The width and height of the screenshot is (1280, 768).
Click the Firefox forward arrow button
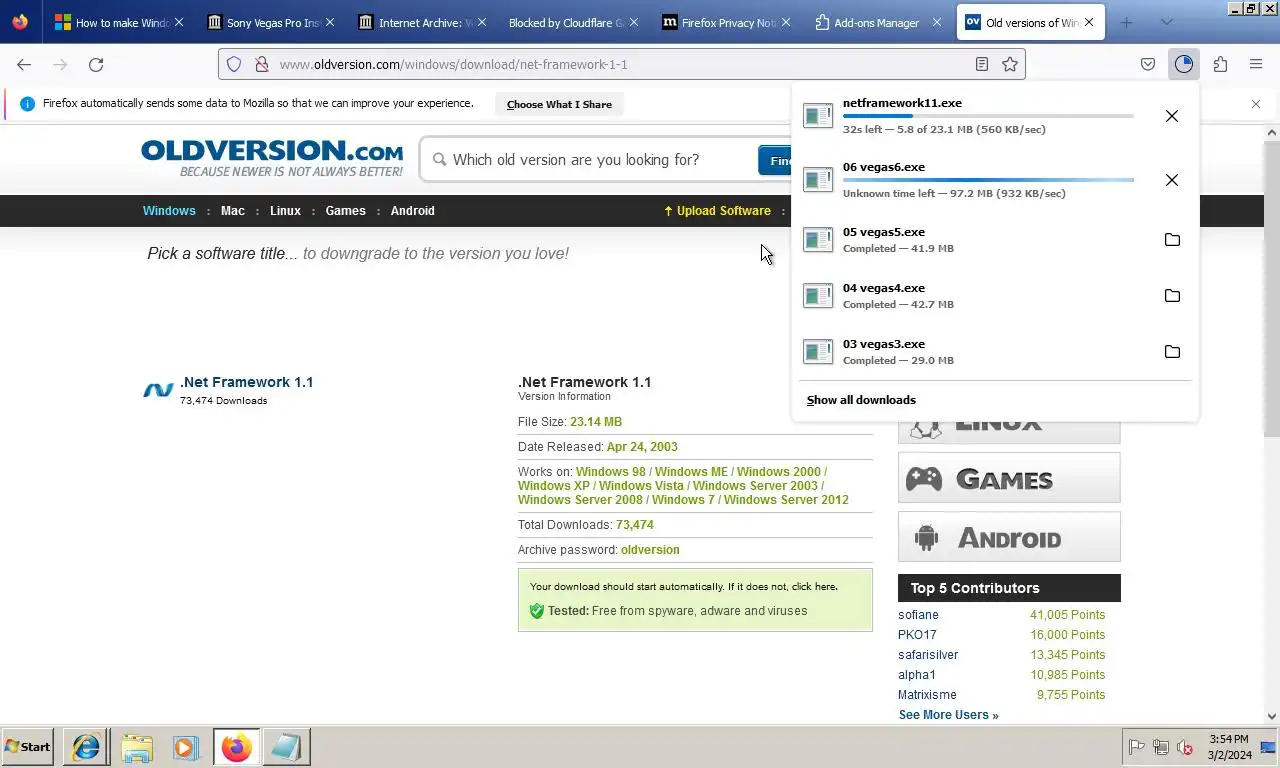(60, 64)
